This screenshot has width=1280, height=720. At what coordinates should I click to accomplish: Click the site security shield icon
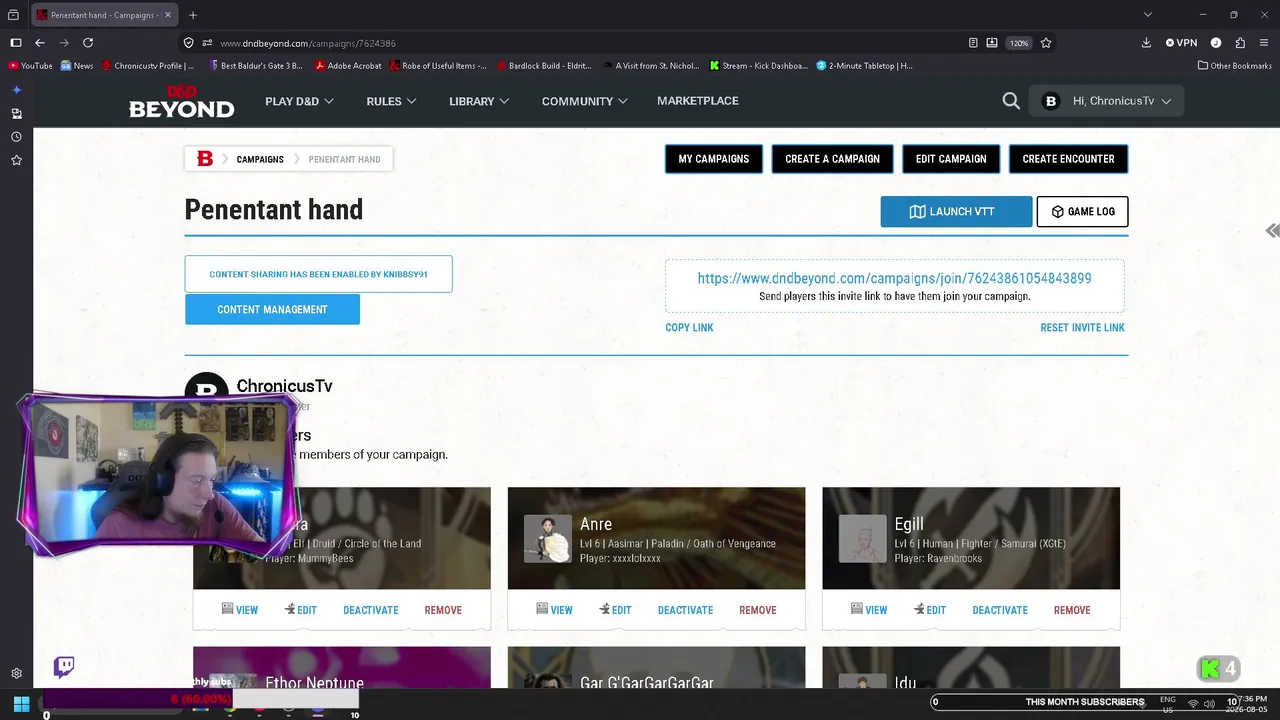coord(188,43)
